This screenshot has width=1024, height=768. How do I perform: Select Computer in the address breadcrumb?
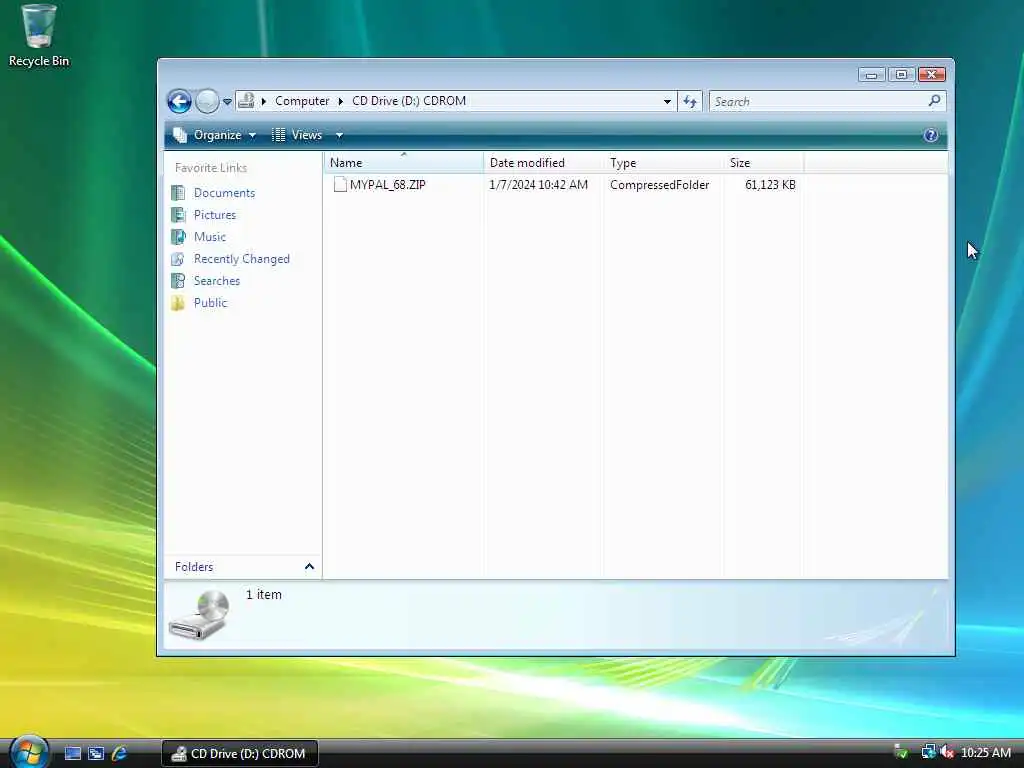(302, 101)
